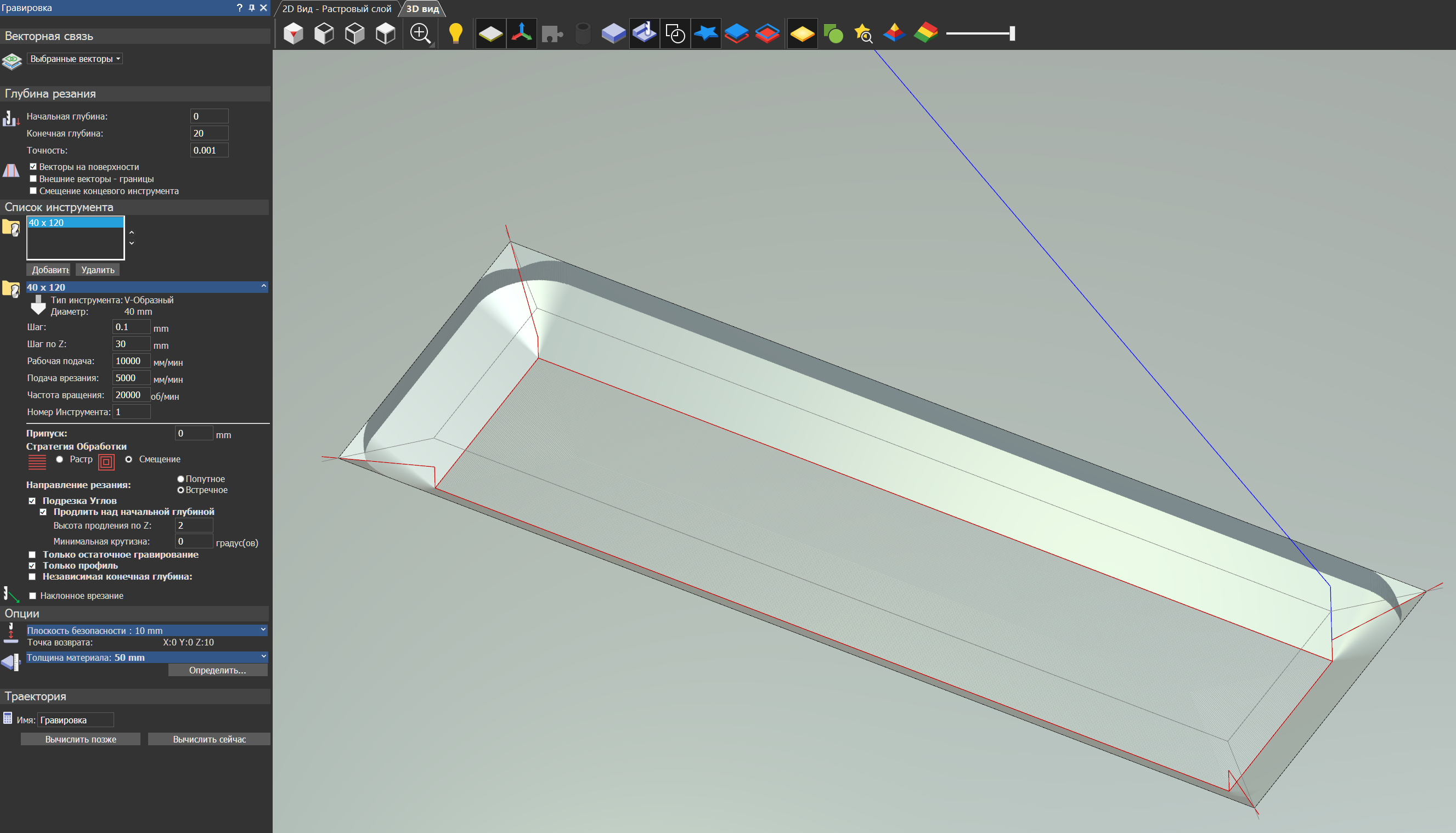Click the star with magnifier icon
The image size is (1456, 833).
863,33
